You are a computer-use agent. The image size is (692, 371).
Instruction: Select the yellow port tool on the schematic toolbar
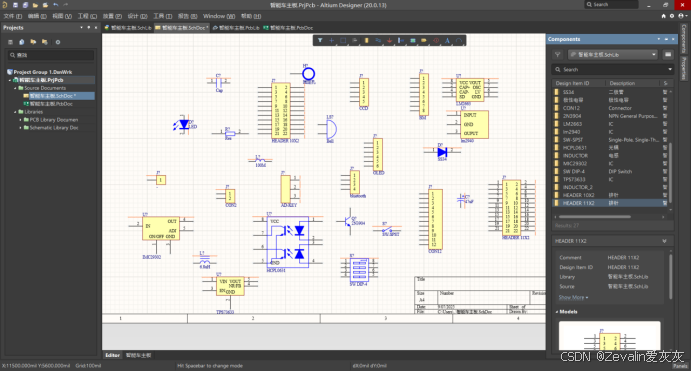pos(424,41)
